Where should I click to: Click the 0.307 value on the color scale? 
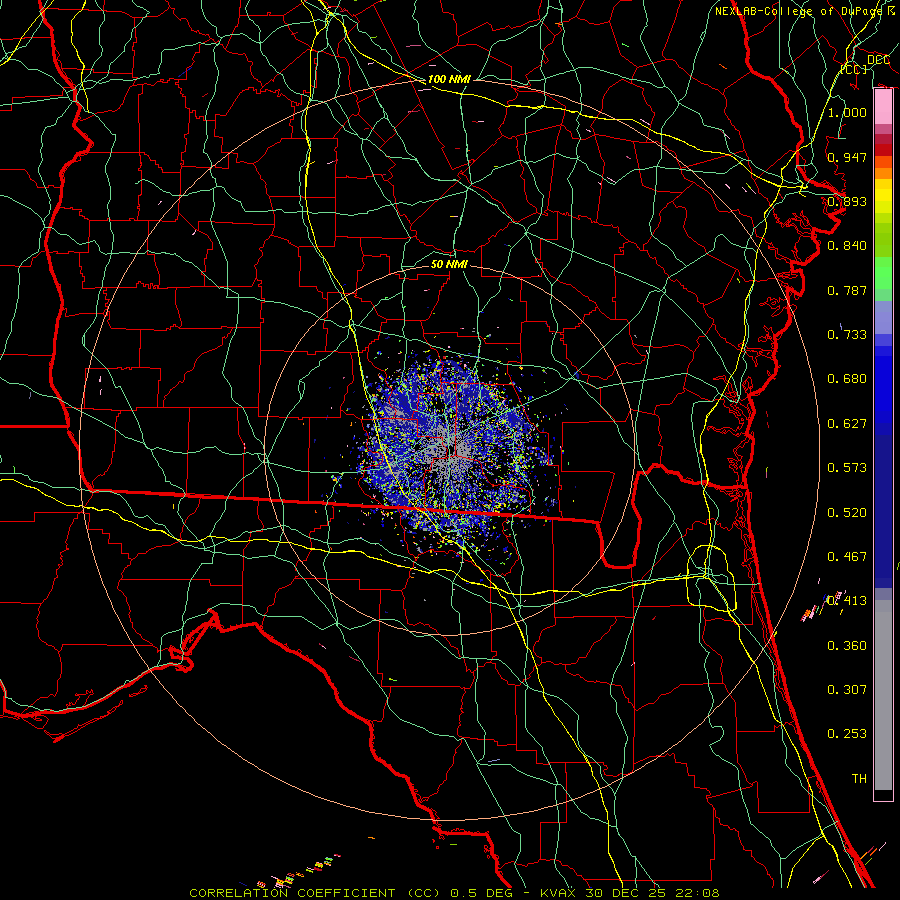click(847, 690)
